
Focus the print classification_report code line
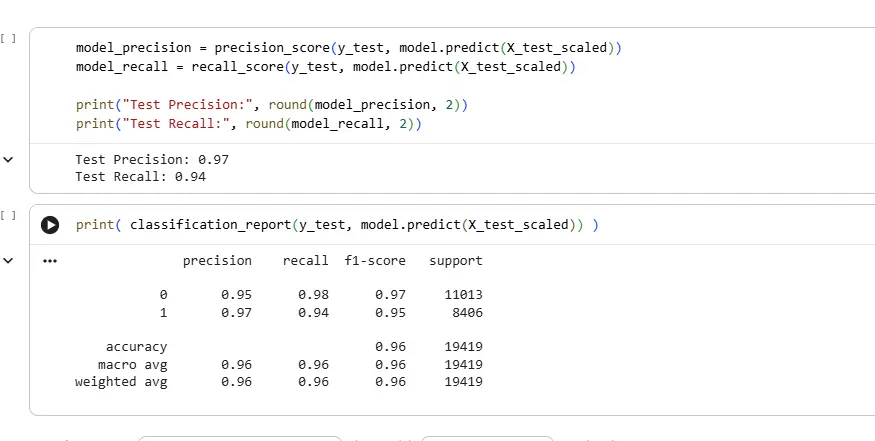337,225
